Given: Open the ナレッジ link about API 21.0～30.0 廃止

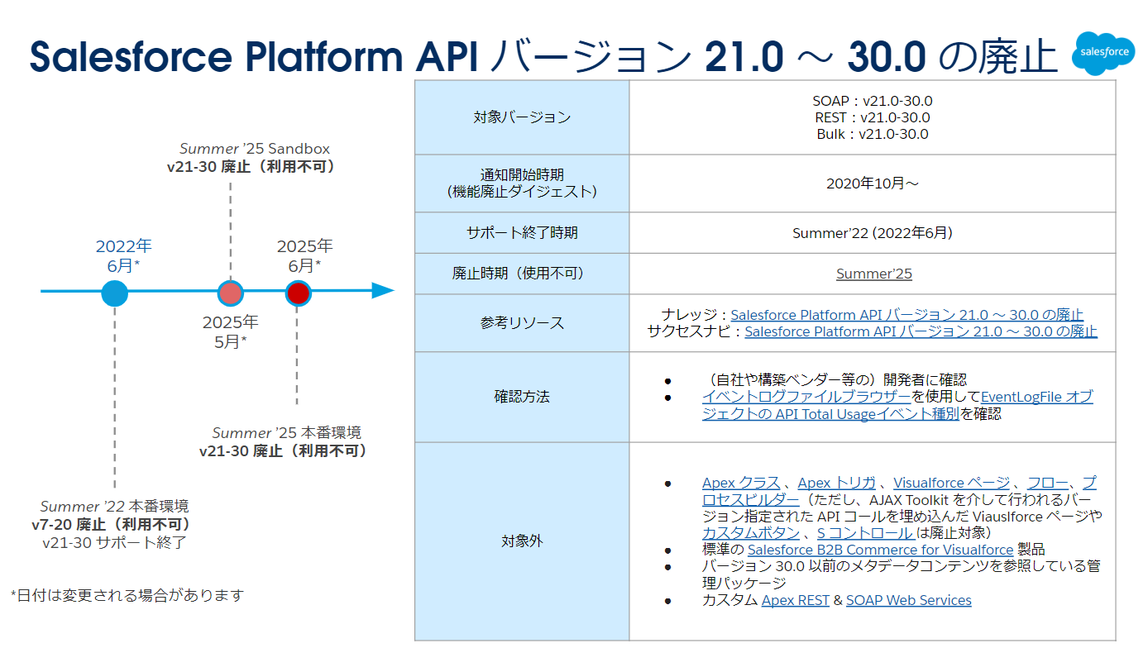Looking at the screenshot, I should [x=906, y=315].
